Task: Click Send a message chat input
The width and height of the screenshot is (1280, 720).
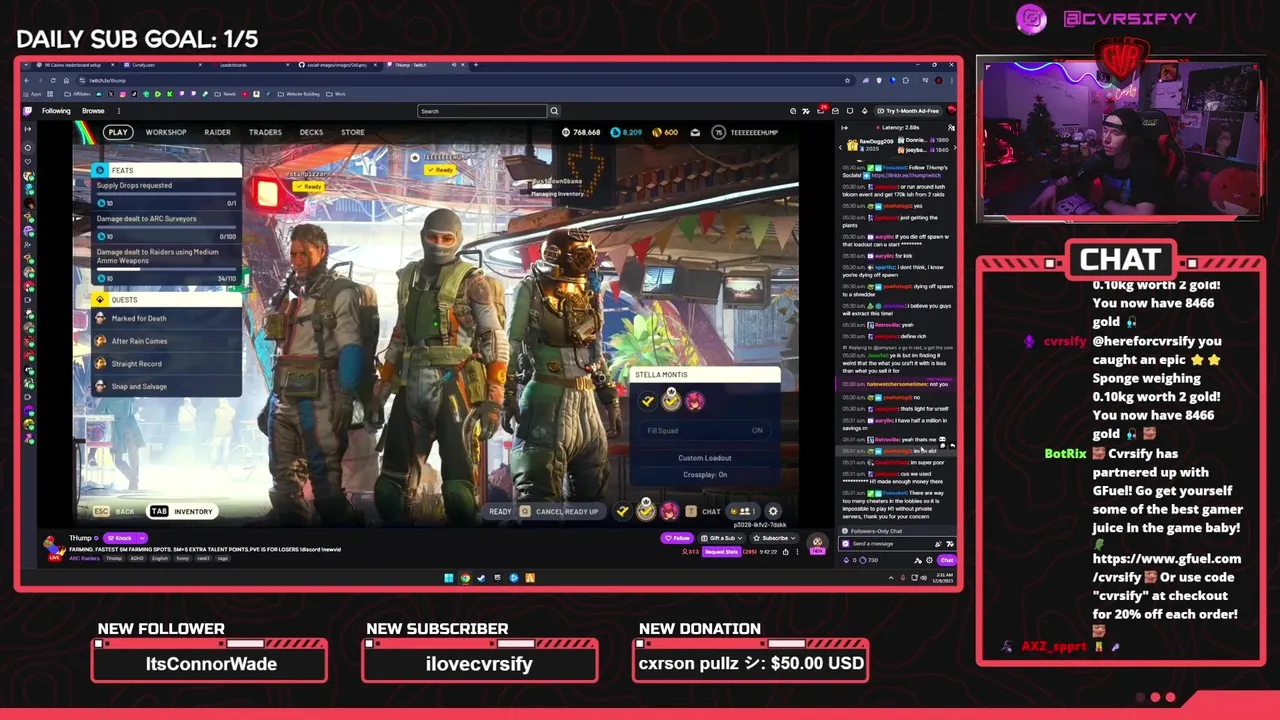Action: point(897,544)
